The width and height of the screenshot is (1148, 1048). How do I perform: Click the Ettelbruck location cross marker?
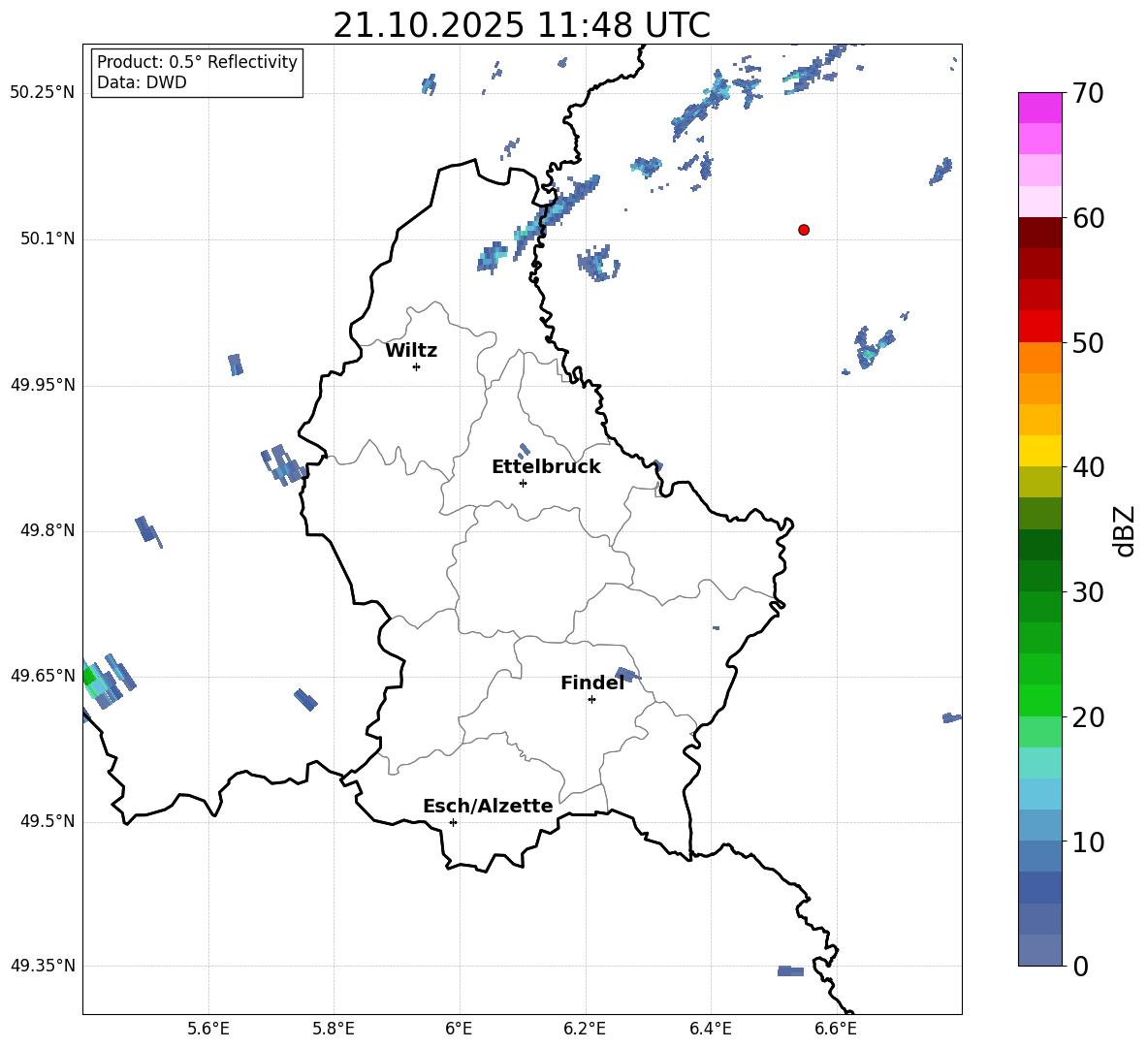pyautogui.click(x=523, y=483)
